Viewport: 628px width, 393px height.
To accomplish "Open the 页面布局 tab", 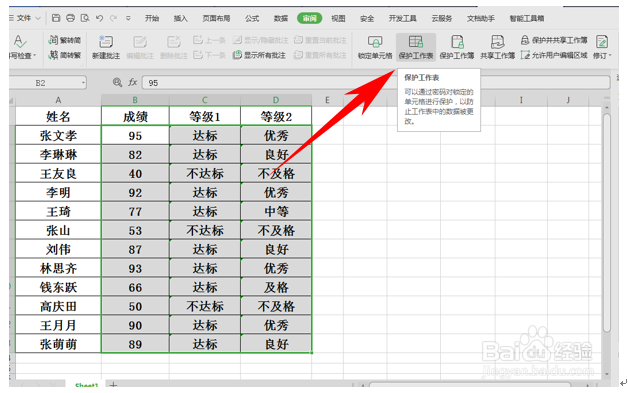I will pos(216,18).
